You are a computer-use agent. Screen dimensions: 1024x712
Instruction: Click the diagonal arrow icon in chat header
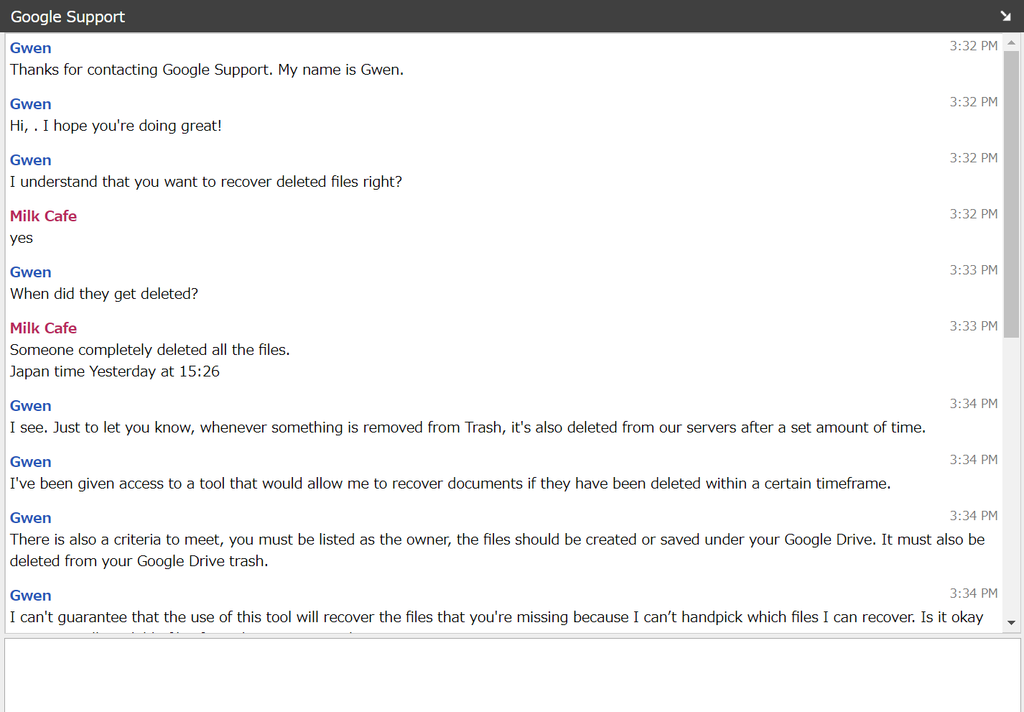coord(1005,16)
